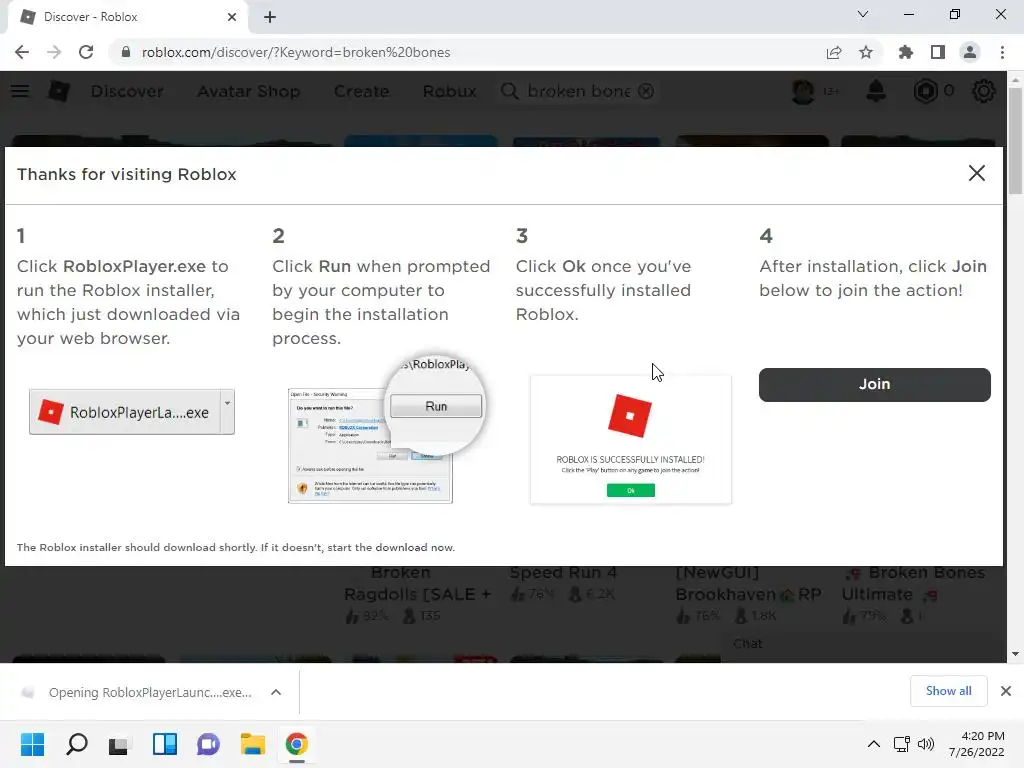The height and width of the screenshot is (768, 1024).
Task: Click the RobloxPlayerLauncher.exe download illustration
Action: (131, 412)
